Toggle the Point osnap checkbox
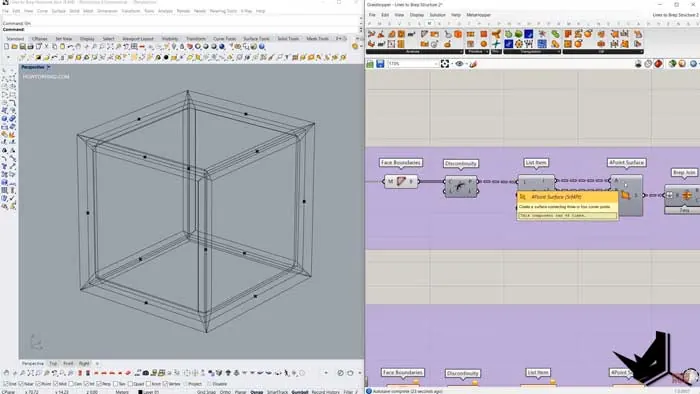 click(x=38, y=384)
